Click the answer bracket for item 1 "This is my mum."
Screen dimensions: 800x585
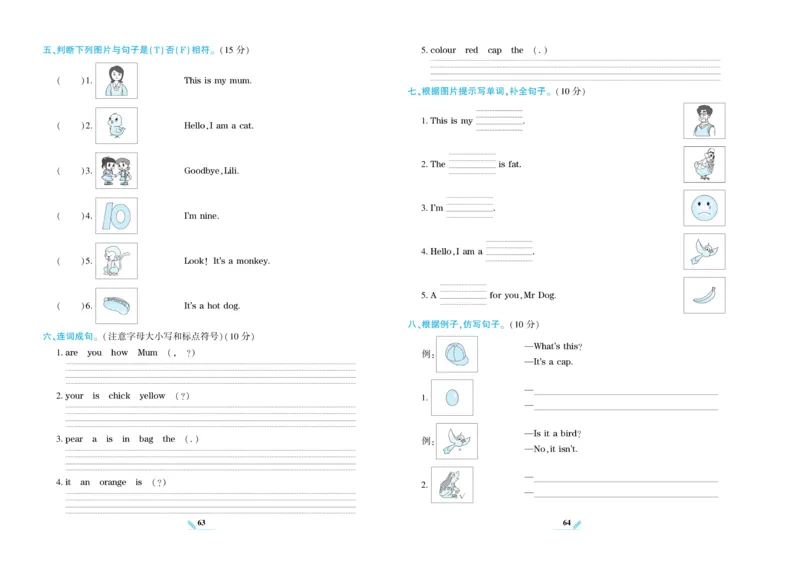click(x=70, y=81)
